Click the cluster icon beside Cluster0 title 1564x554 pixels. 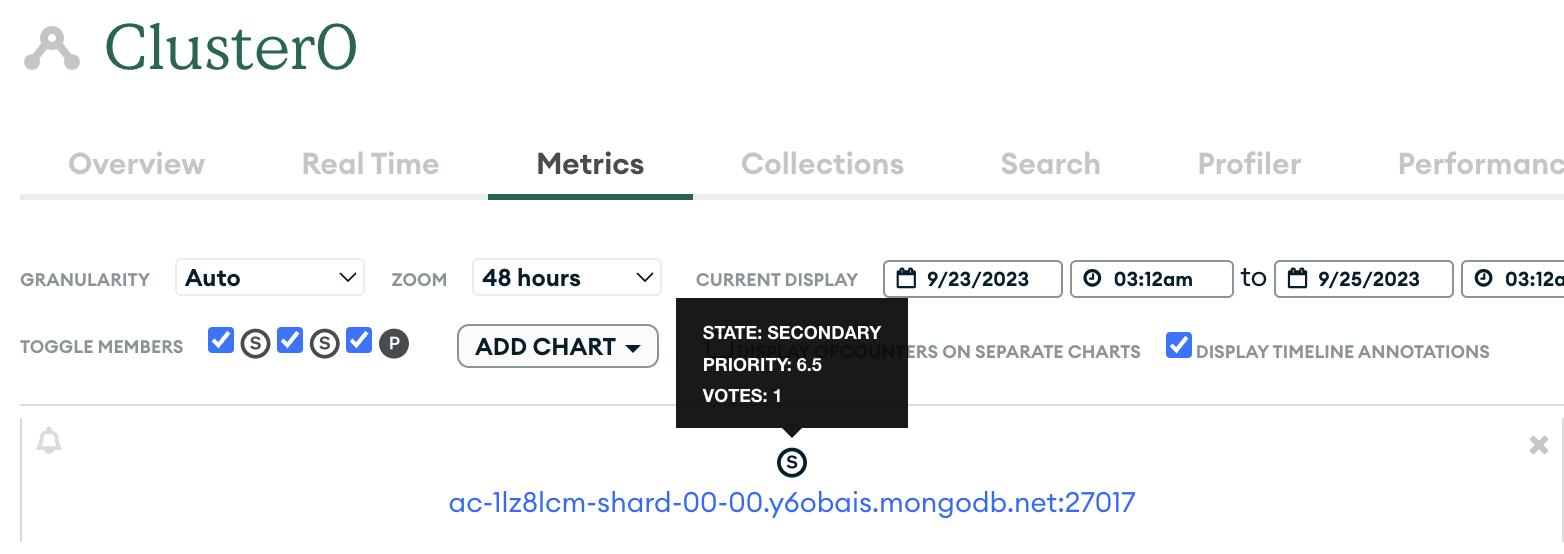[x=51, y=49]
